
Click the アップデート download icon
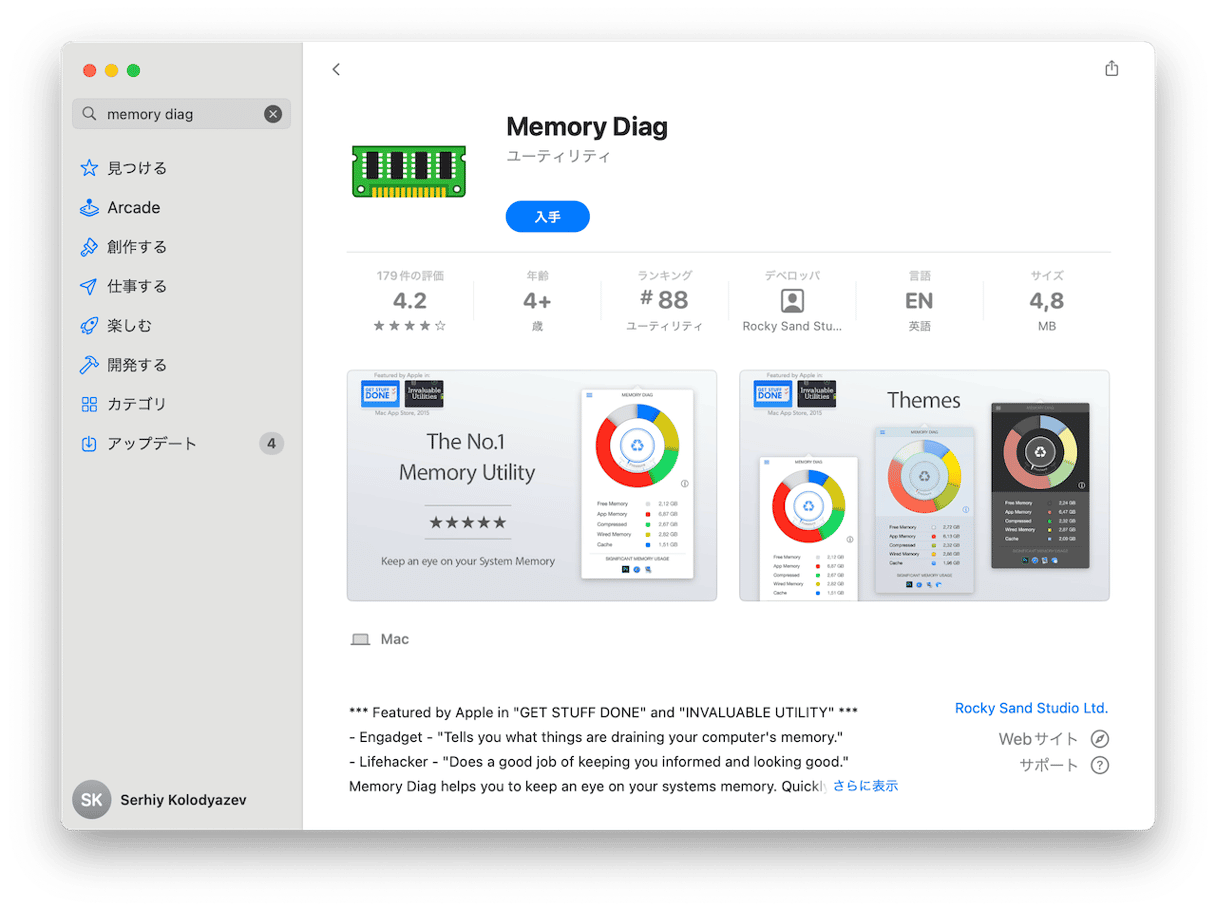tap(89, 443)
